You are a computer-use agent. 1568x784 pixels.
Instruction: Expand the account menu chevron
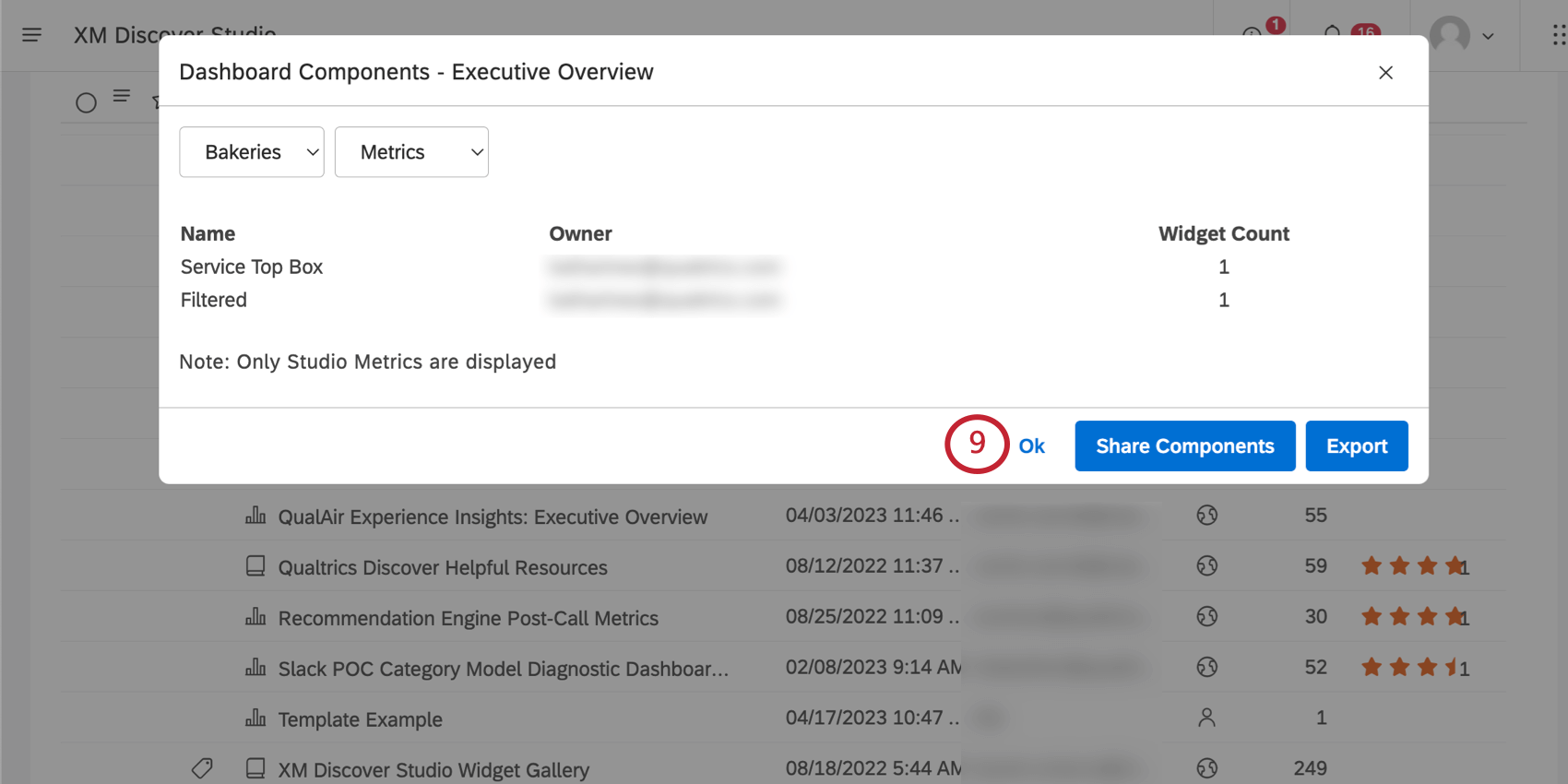click(1488, 37)
